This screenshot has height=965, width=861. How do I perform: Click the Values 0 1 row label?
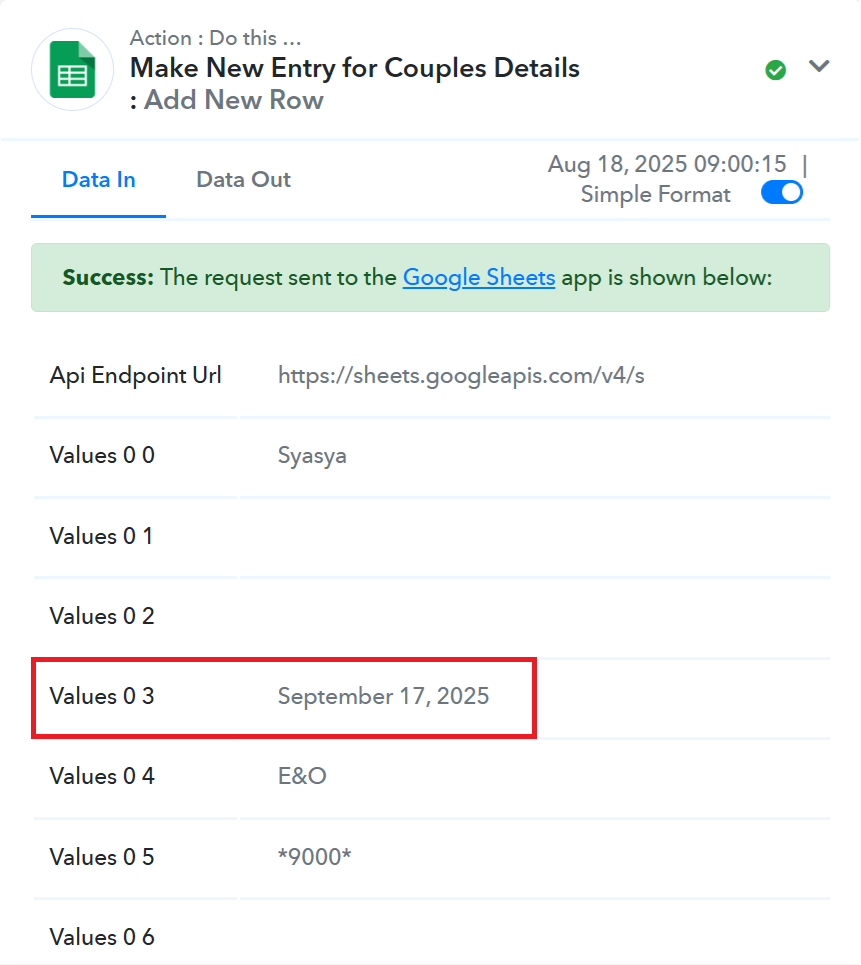pos(101,536)
